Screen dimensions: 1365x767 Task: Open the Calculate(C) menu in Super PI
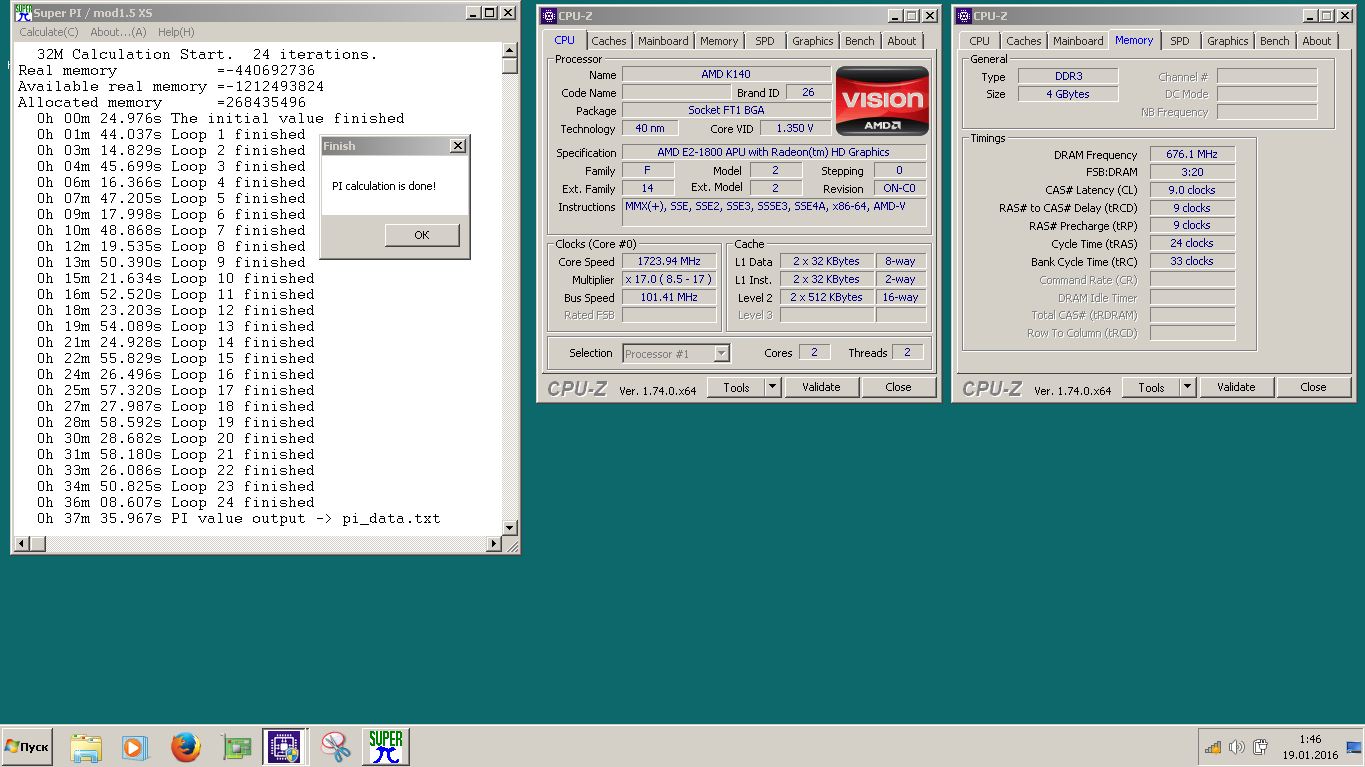[x=49, y=32]
